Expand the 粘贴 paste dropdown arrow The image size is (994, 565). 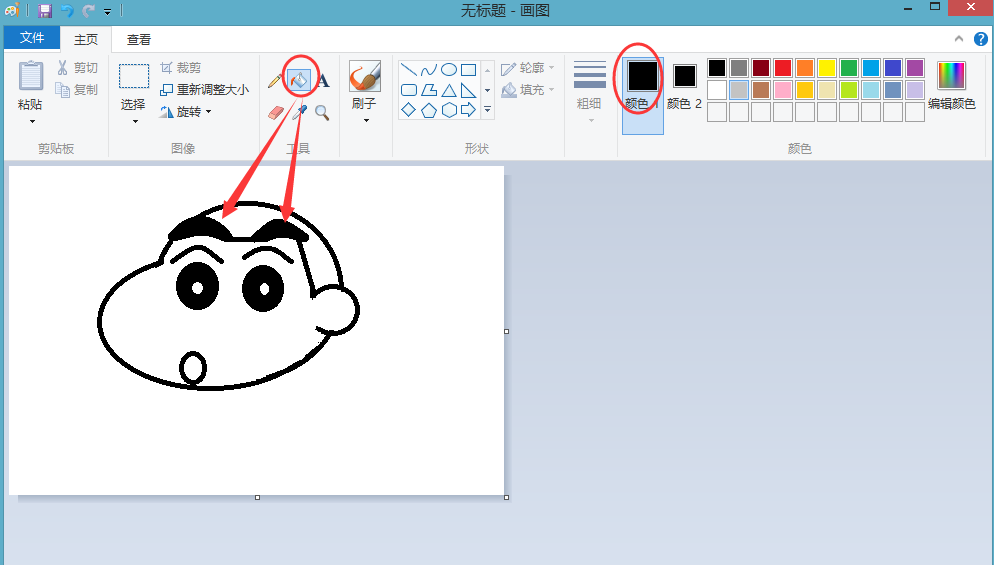click(x=31, y=121)
